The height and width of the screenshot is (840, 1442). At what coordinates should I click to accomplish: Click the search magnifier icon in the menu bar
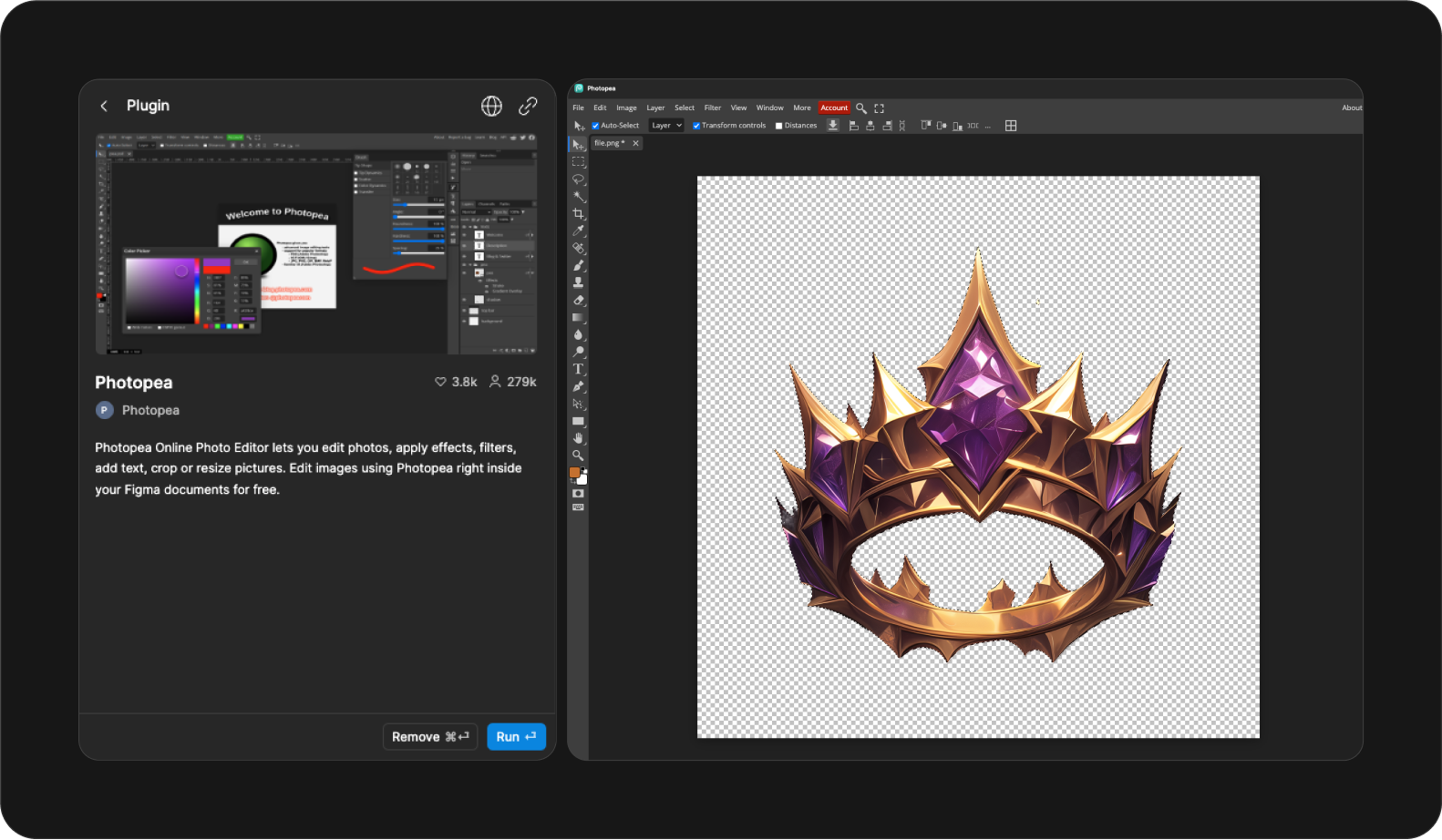[x=861, y=108]
